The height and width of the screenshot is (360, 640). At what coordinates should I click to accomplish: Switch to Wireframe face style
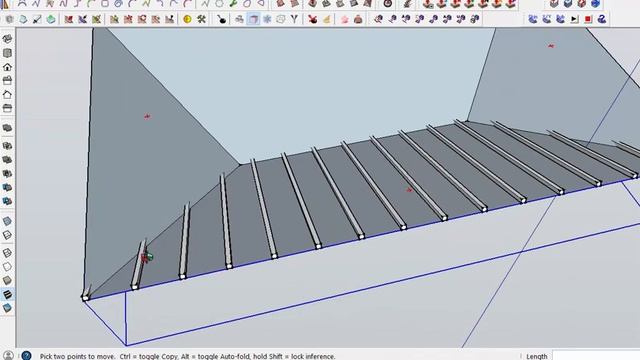(x=7, y=253)
